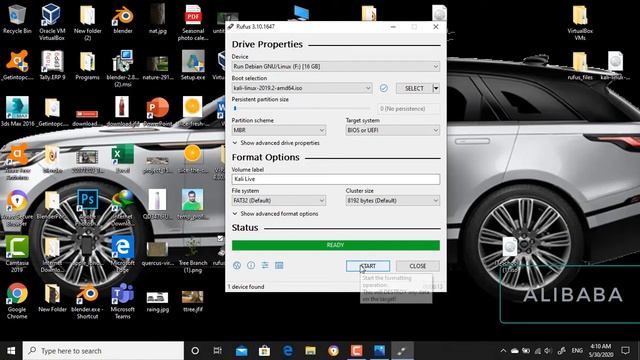The width and height of the screenshot is (640, 360).
Task: Show hidden system tray icons arrow
Action: tap(503, 351)
